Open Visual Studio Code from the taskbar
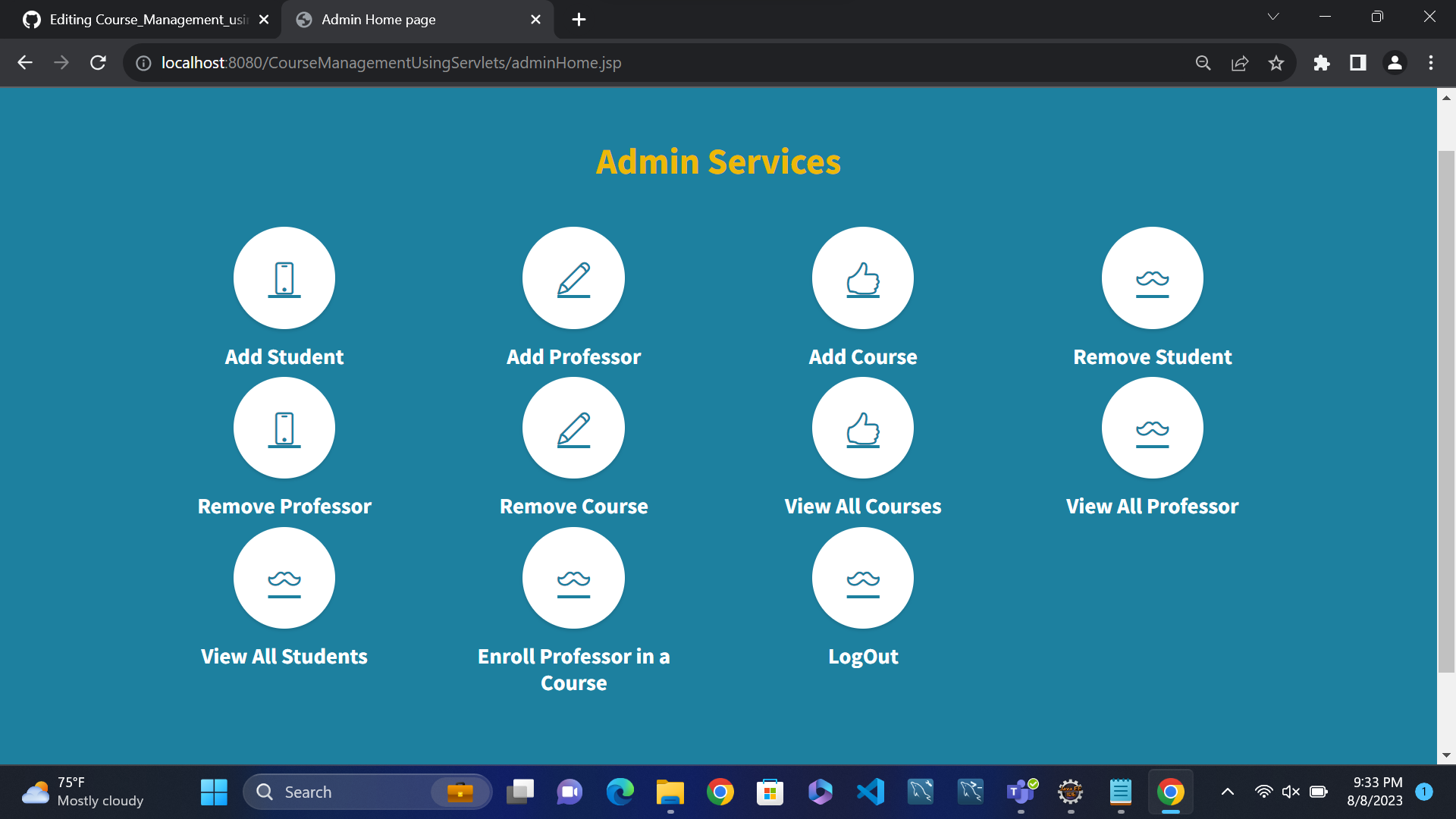1456x819 pixels. 870,791
